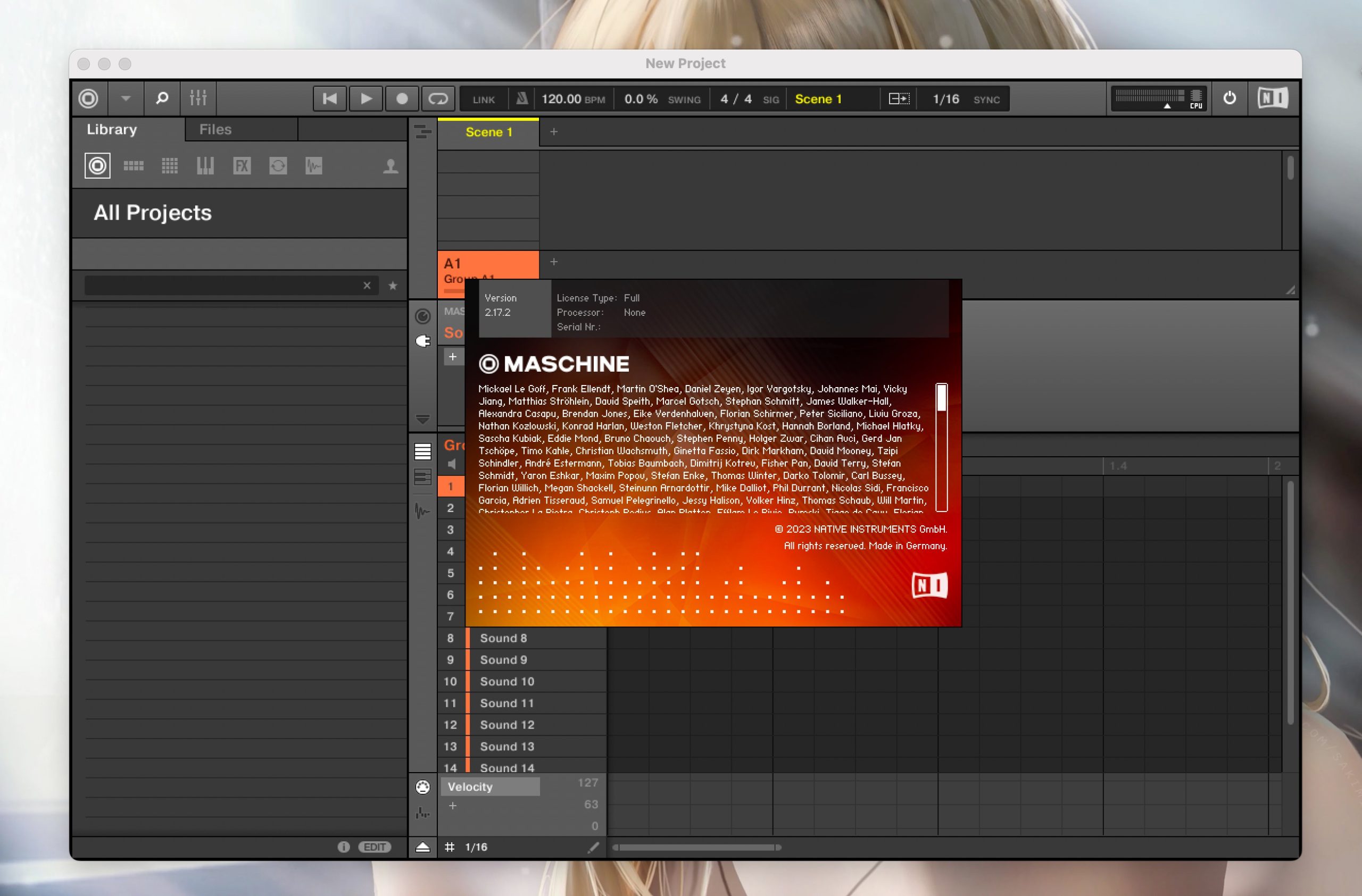This screenshot has width=1362, height=896.
Task: Open the Scene 1 selector in header
Action: (x=818, y=99)
